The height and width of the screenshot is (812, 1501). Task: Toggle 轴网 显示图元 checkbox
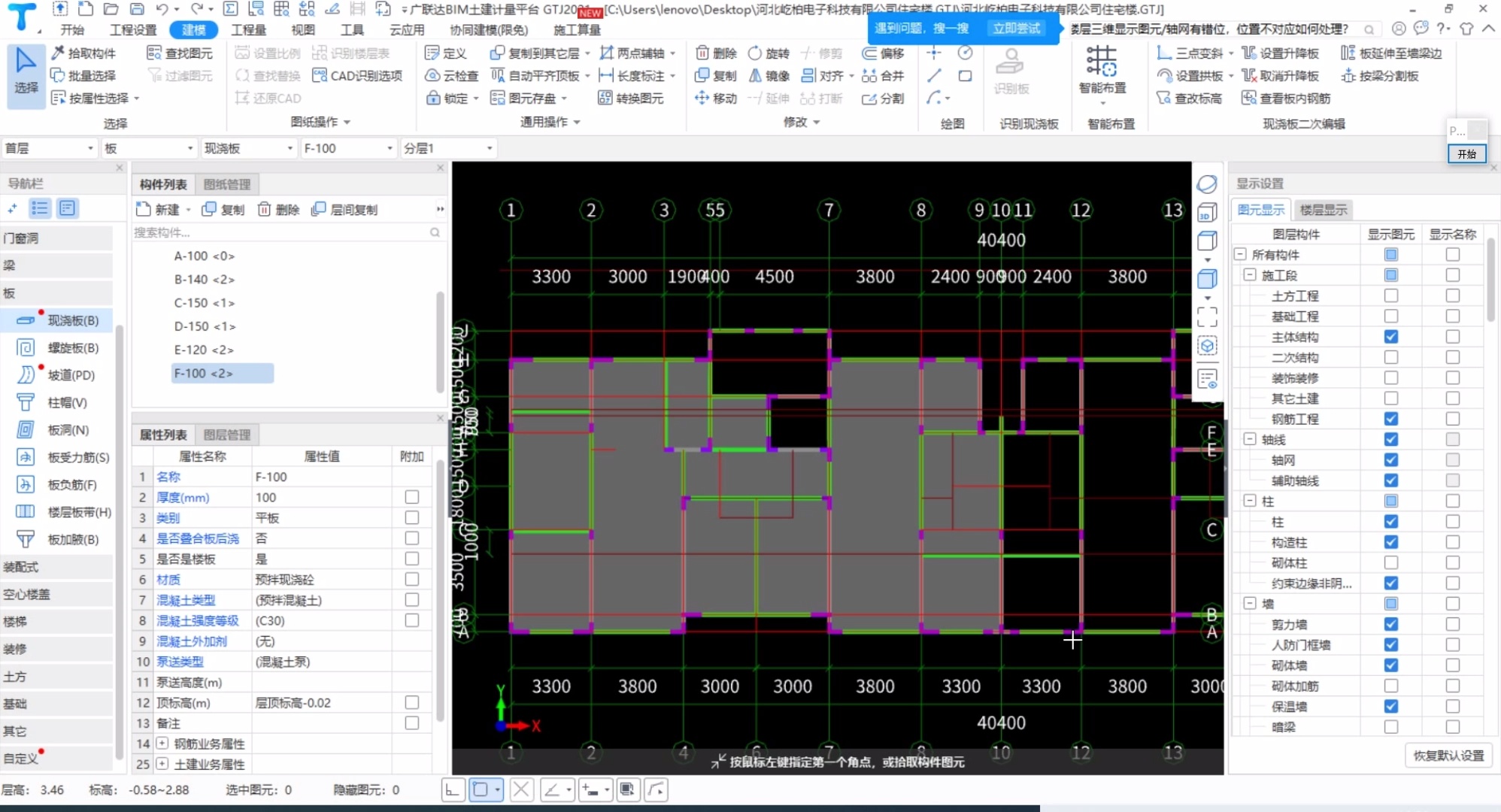[1391, 459]
